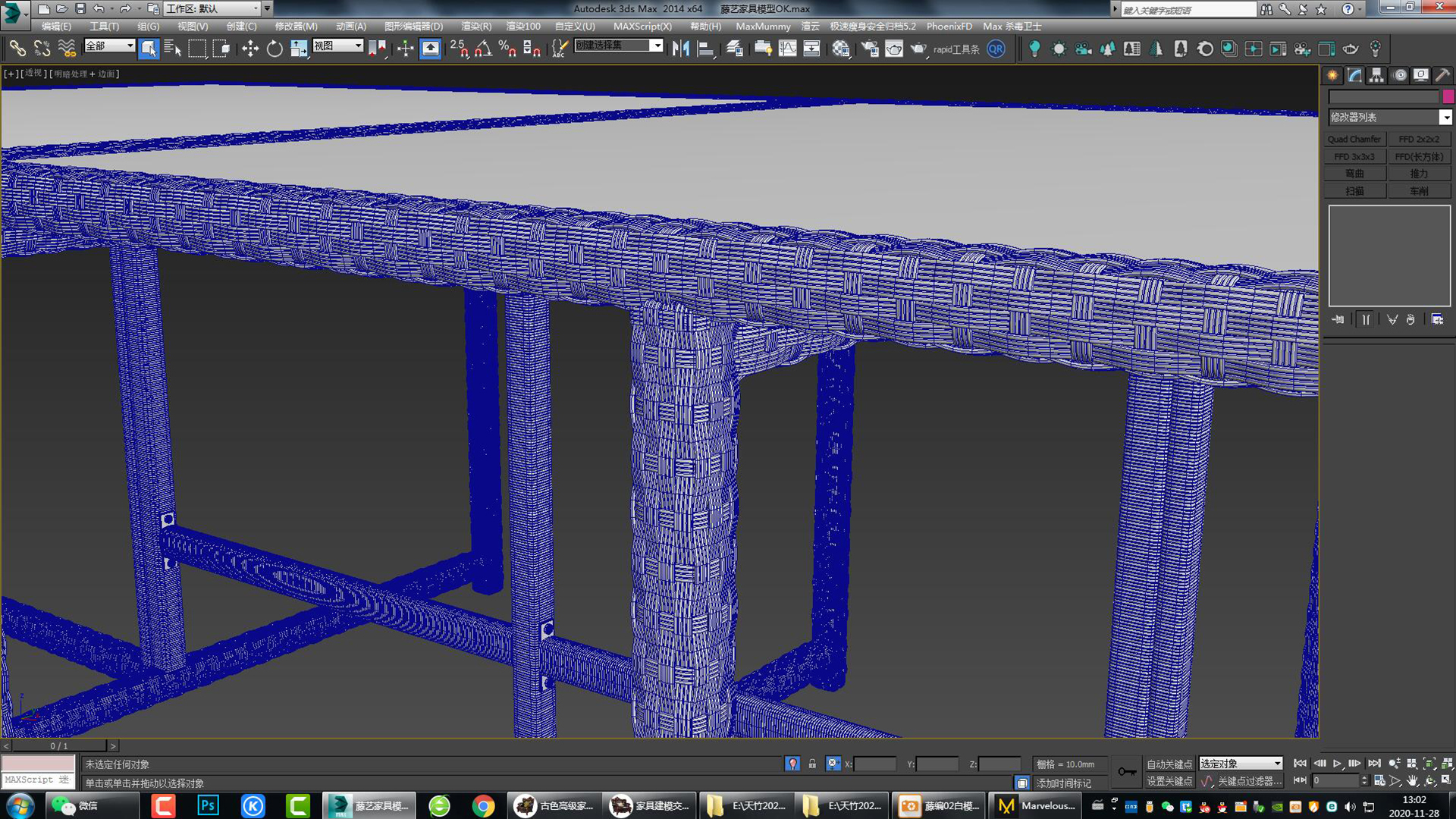Open the 全部 selection filter dropdown

pos(109,46)
